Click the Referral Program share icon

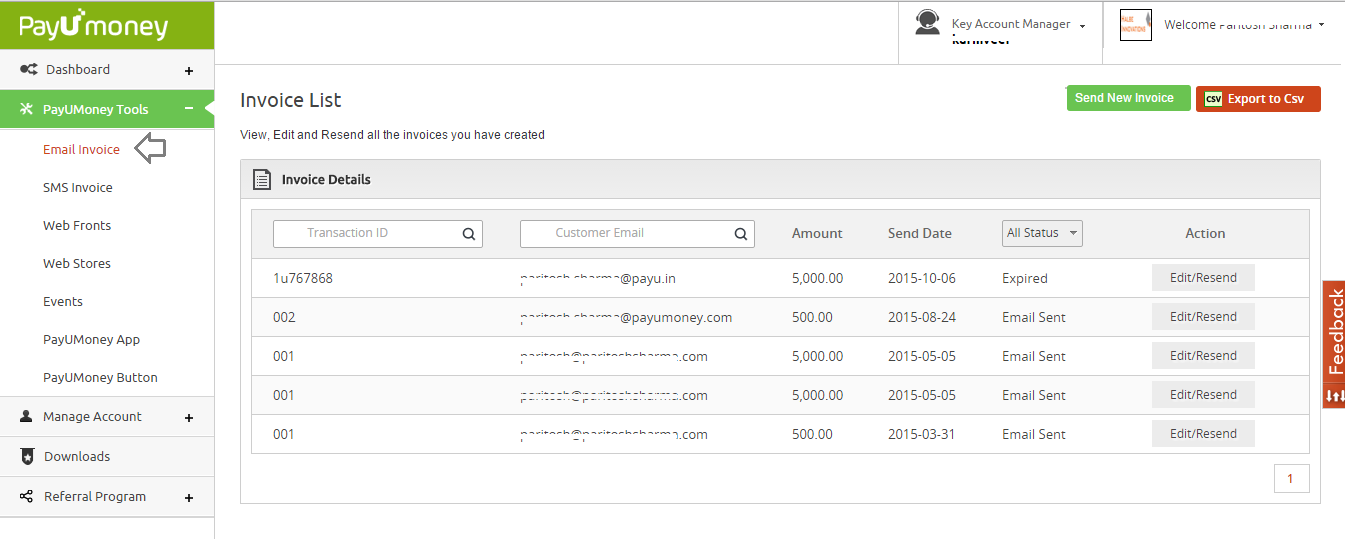pos(27,496)
